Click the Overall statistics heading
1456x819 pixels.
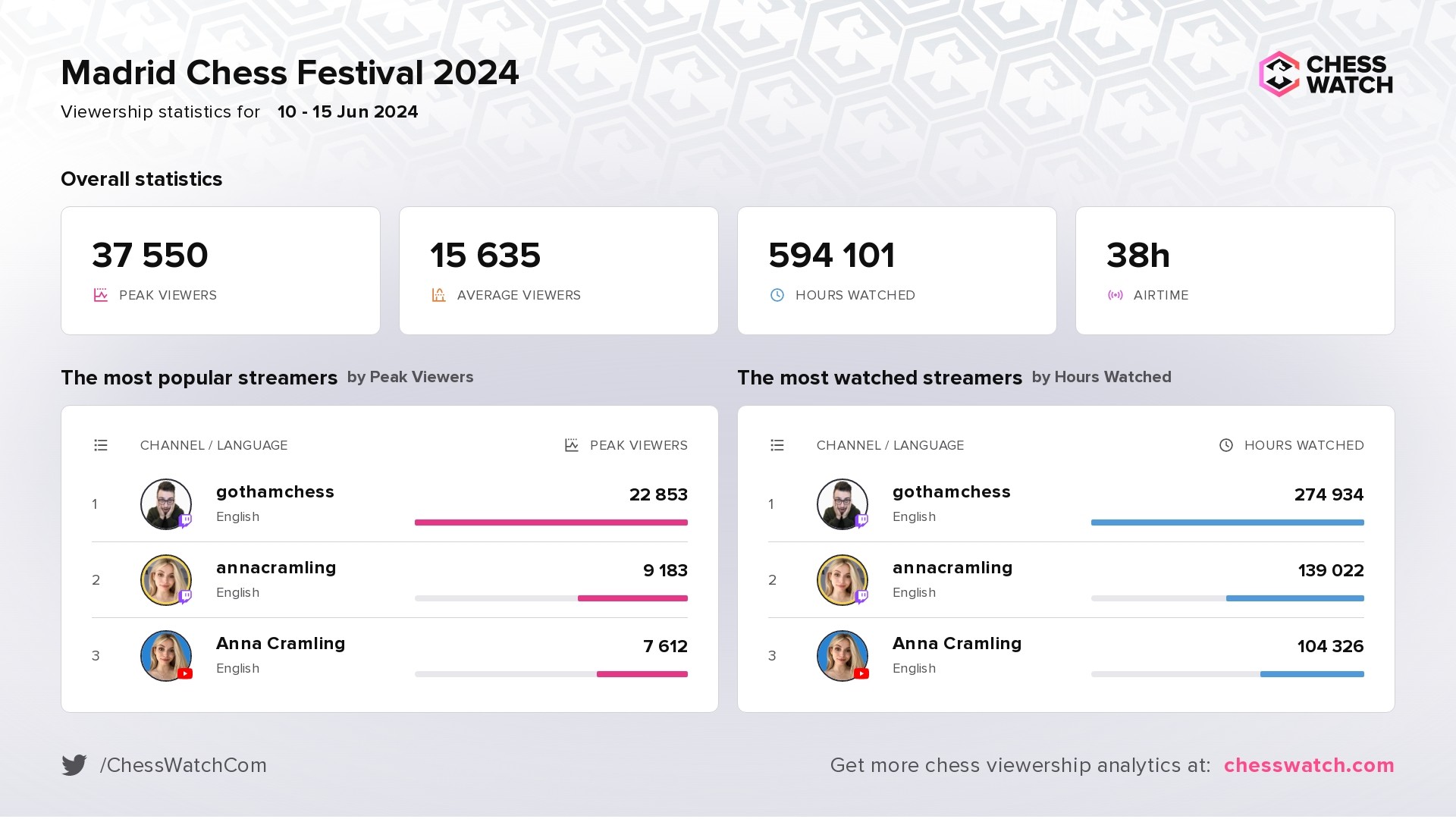(142, 179)
